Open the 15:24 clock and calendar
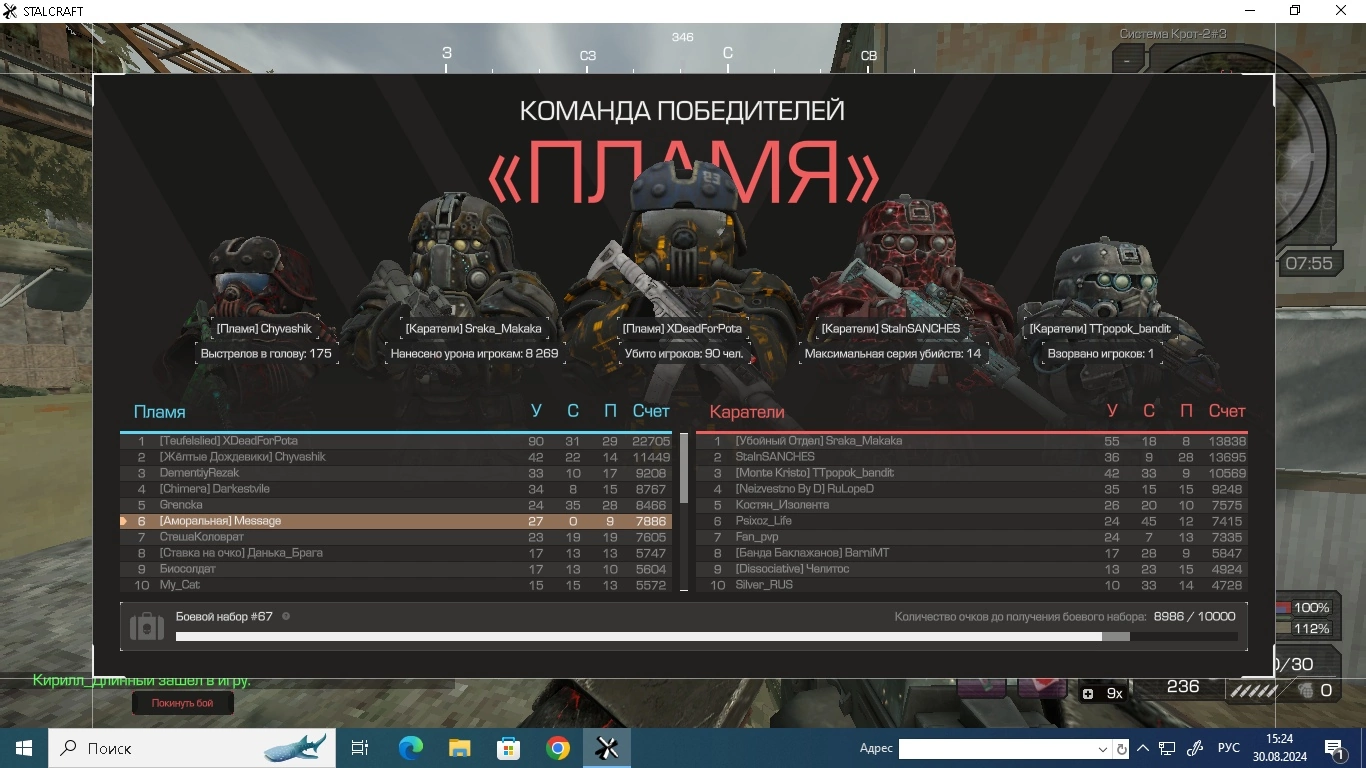Screen dimensions: 1366x768 coord(1279,748)
